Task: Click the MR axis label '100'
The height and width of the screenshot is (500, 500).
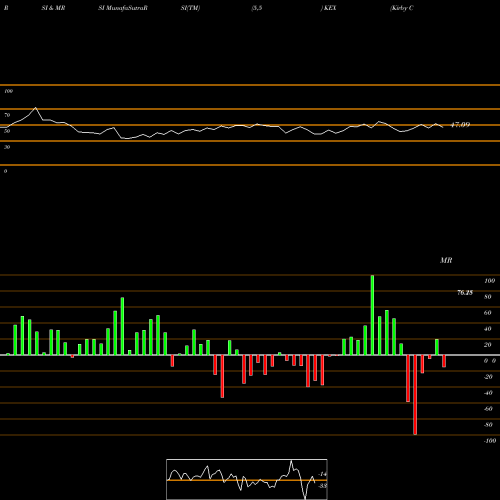Action: point(490,281)
